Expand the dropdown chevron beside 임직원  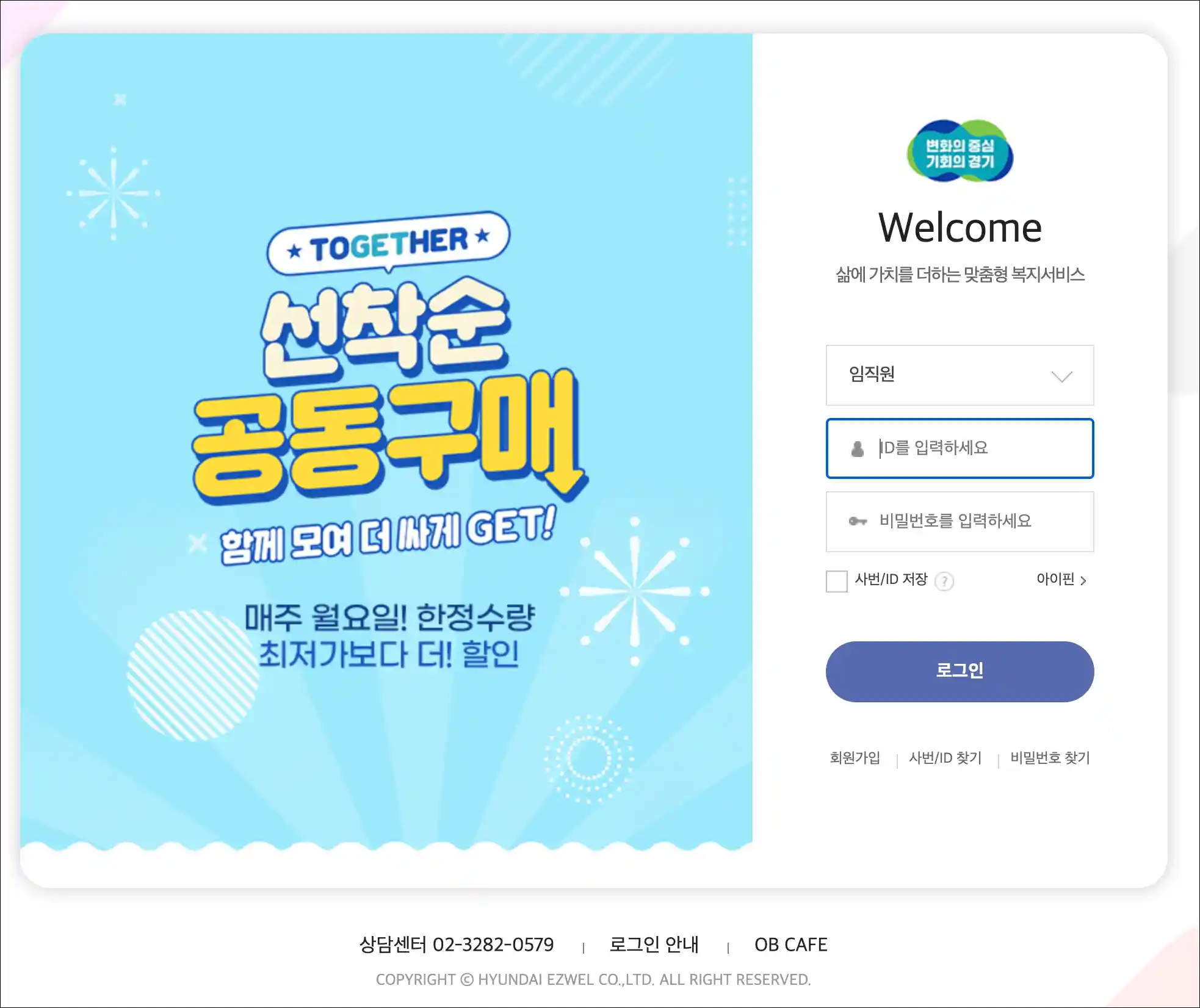pyautogui.click(x=1062, y=376)
